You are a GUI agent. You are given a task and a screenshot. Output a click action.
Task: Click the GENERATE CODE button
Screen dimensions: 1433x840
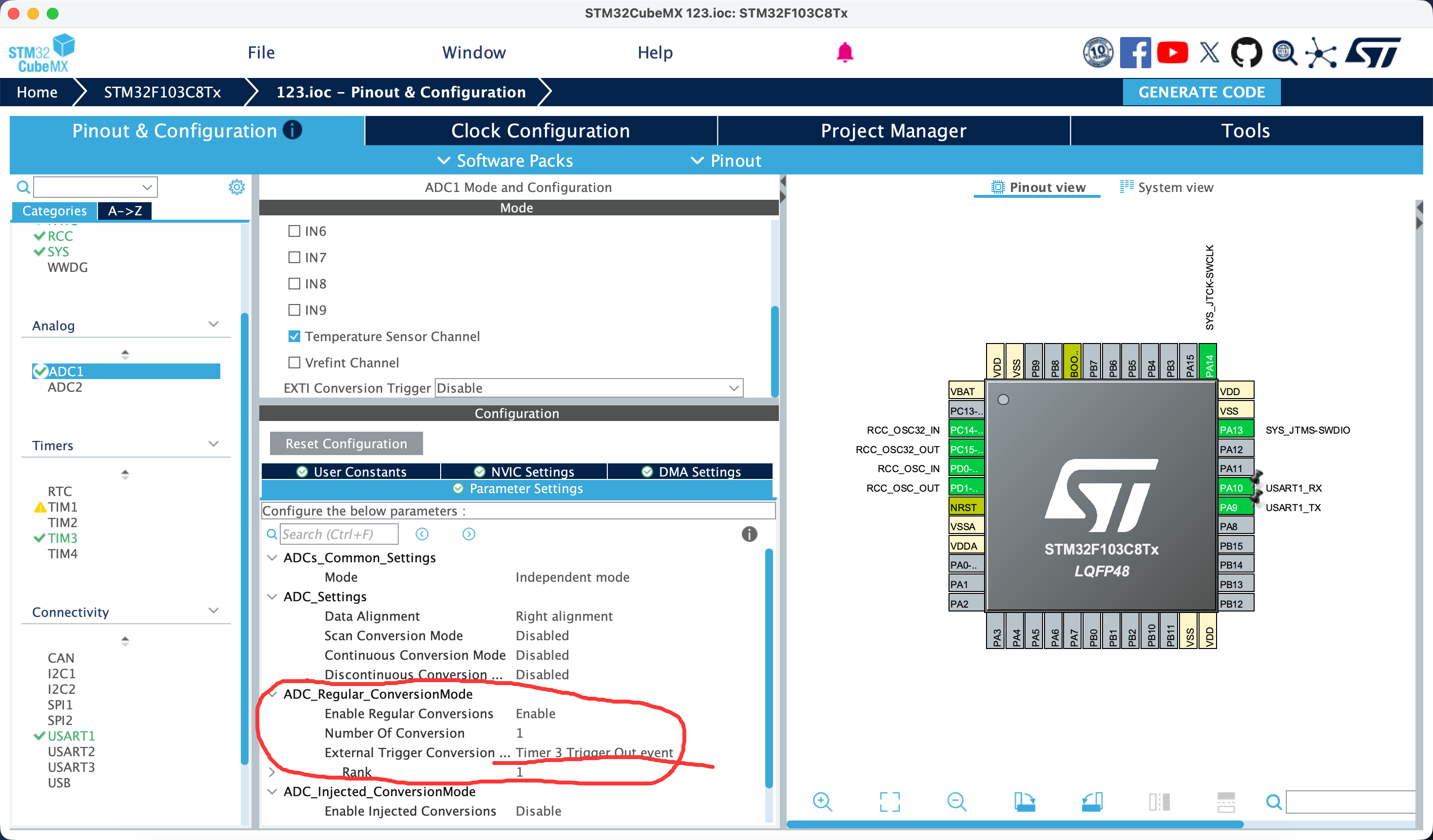pos(1201,92)
